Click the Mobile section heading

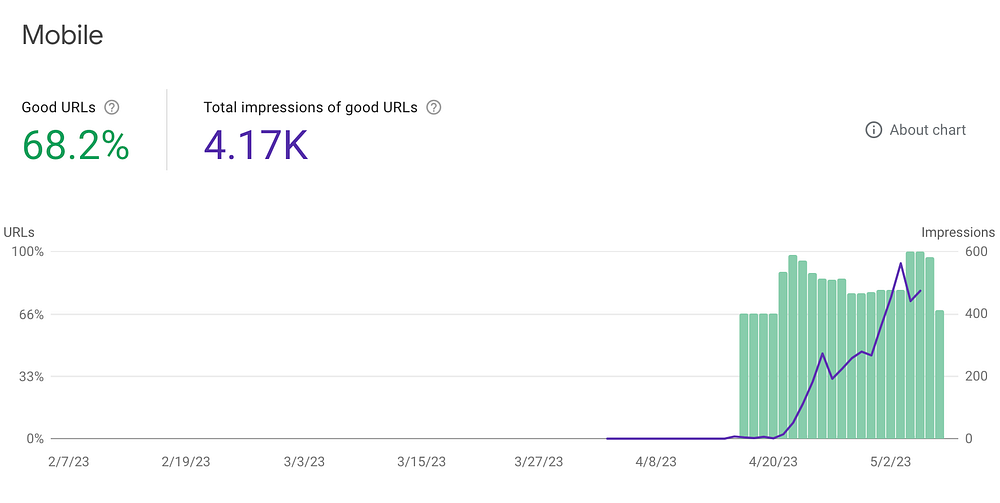62,34
